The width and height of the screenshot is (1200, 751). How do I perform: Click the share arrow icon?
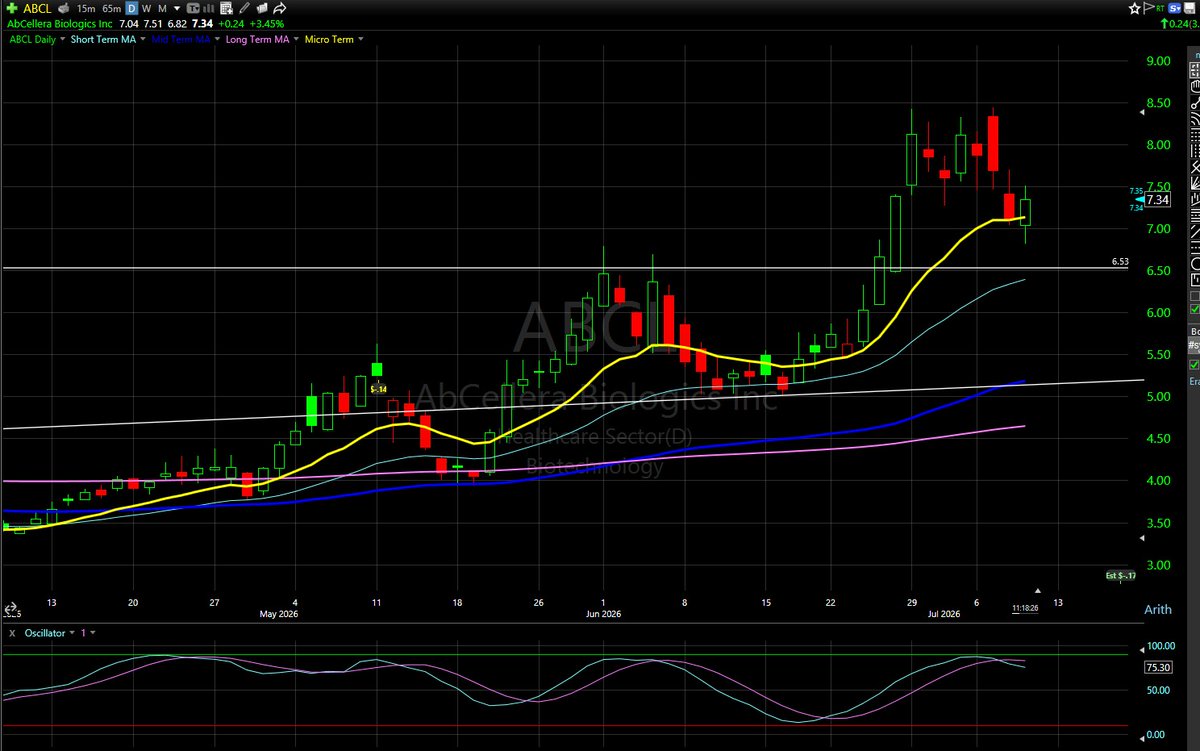click(279, 9)
